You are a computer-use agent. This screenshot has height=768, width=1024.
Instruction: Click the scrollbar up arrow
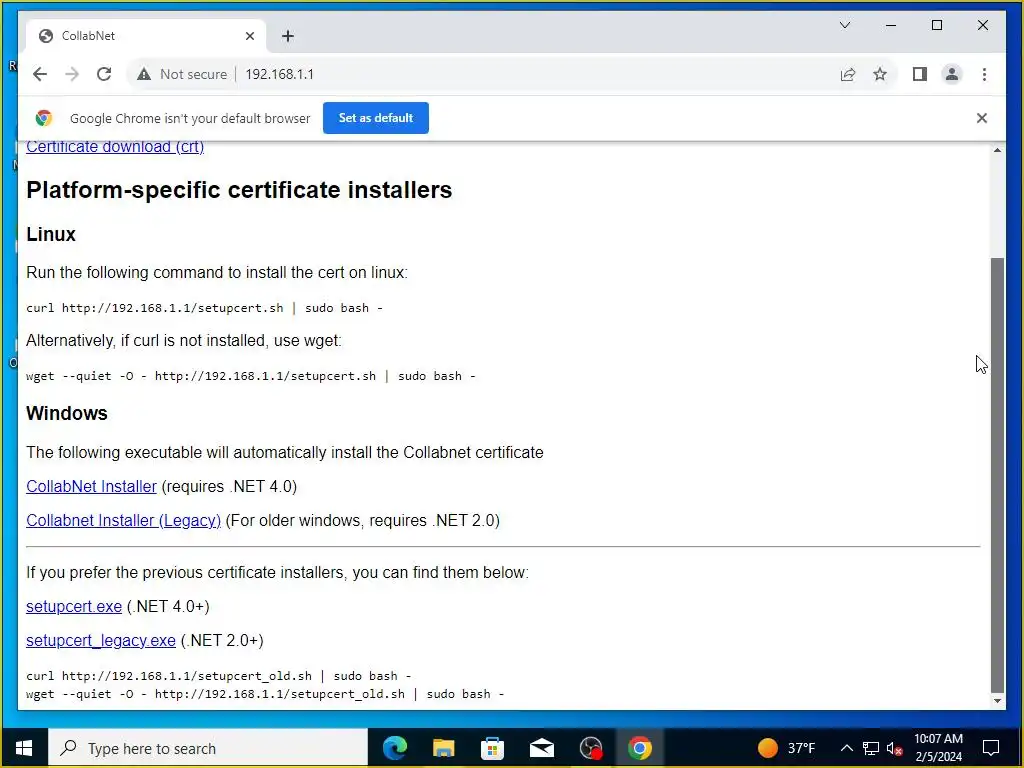point(997,150)
